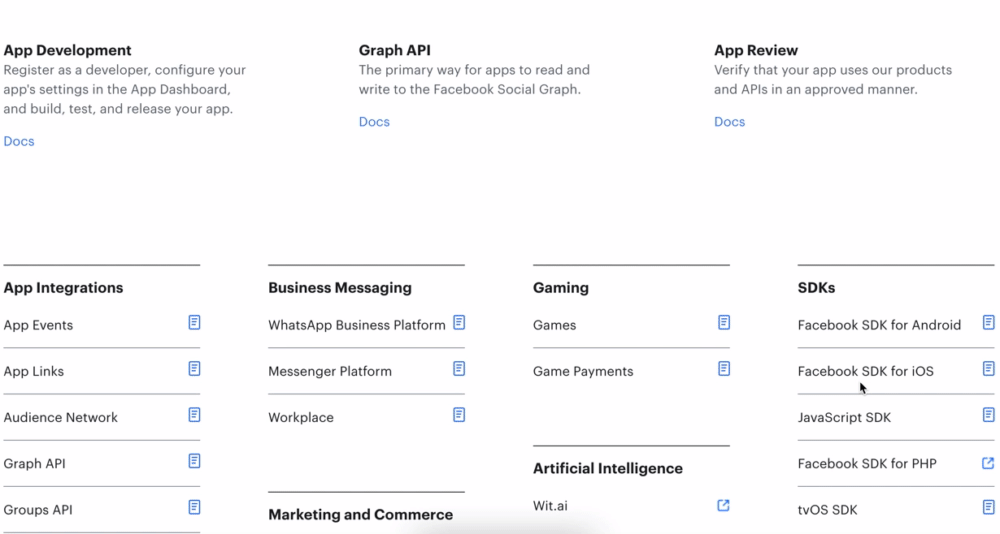Click document icon beside Game Payments
This screenshot has height=534, width=1000.
pos(724,369)
